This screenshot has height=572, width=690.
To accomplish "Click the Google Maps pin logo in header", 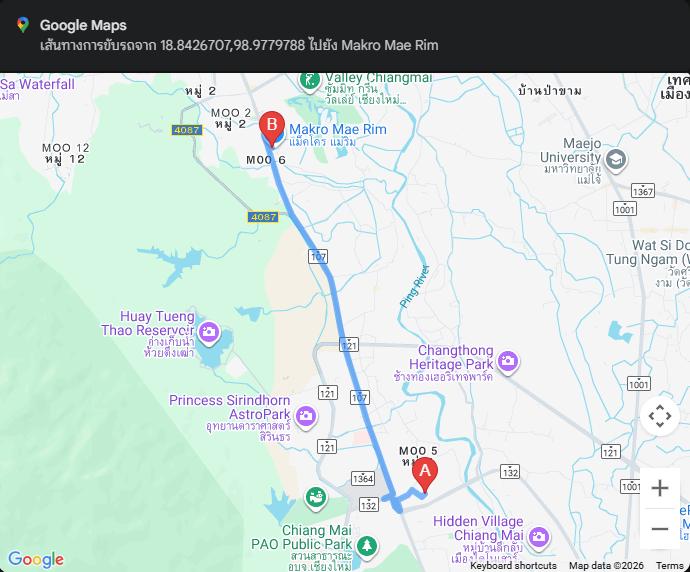I will click(23, 25).
